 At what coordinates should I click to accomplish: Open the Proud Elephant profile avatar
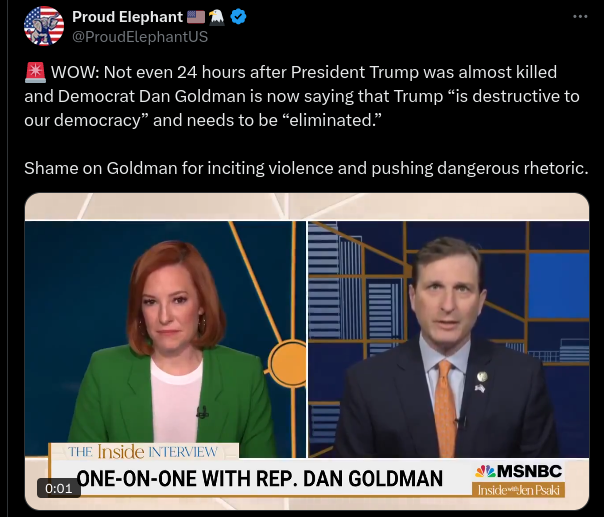click(44, 26)
